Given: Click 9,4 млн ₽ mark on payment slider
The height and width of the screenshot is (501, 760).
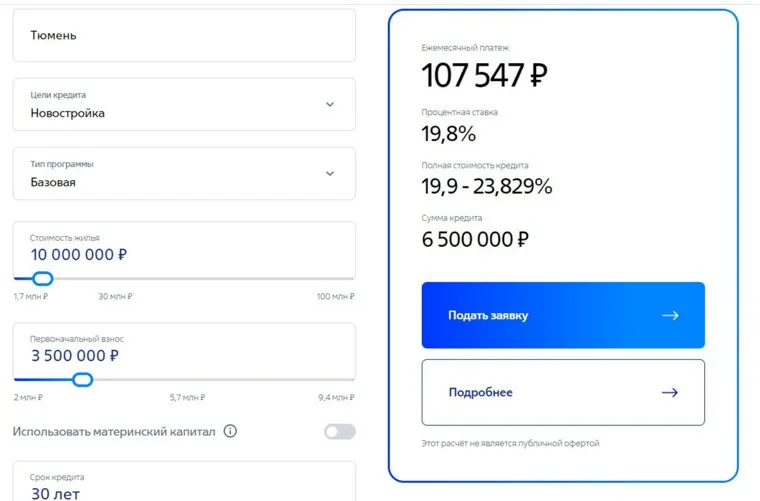Looking at the screenshot, I should [337, 398].
